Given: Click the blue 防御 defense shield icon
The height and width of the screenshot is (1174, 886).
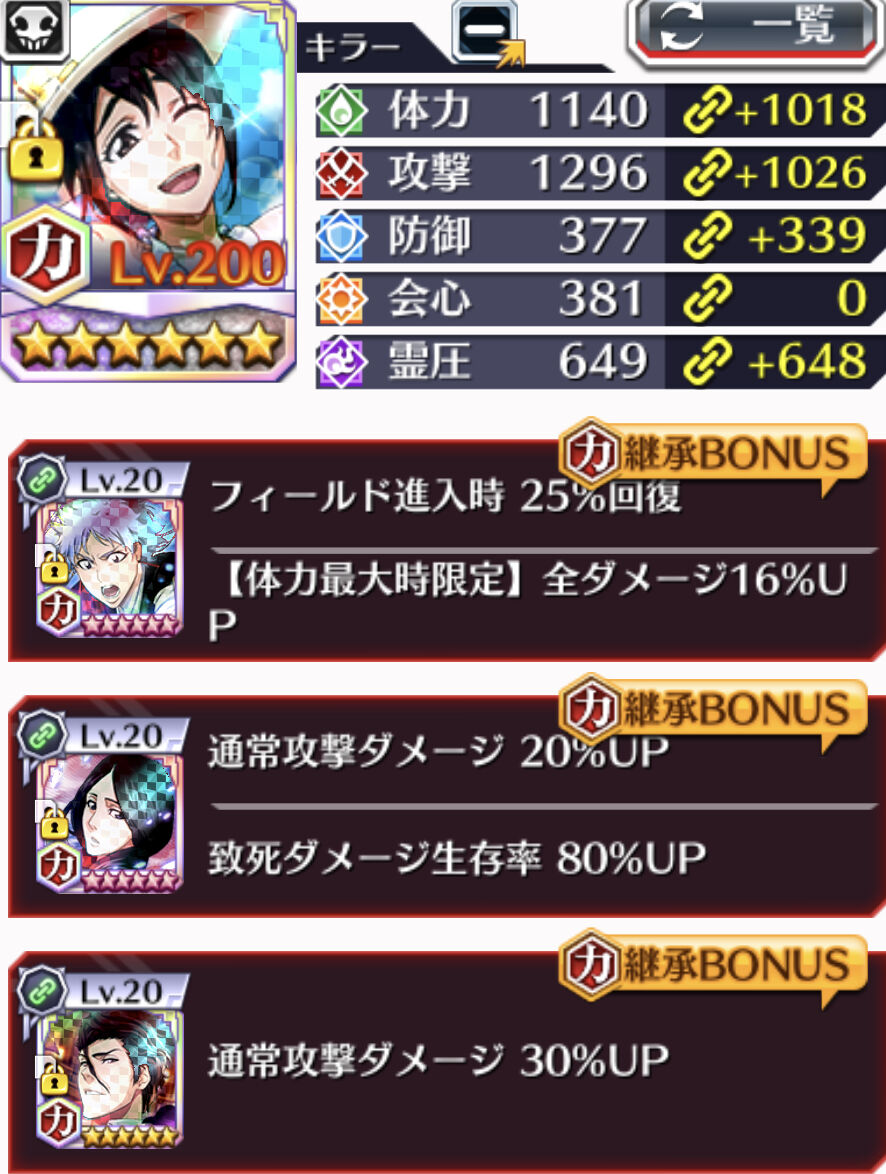Looking at the screenshot, I should 342,237.
